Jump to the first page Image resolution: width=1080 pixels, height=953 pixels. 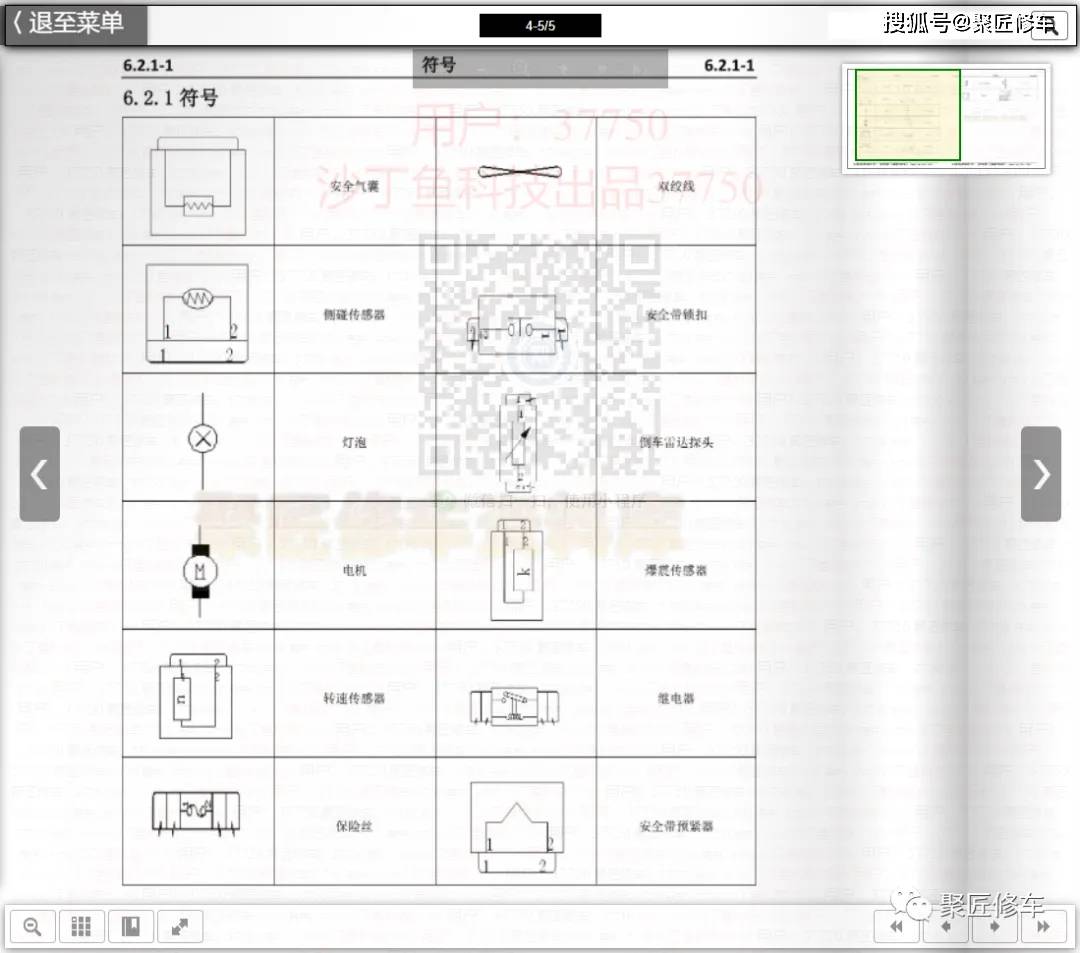pyautogui.click(x=896, y=926)
